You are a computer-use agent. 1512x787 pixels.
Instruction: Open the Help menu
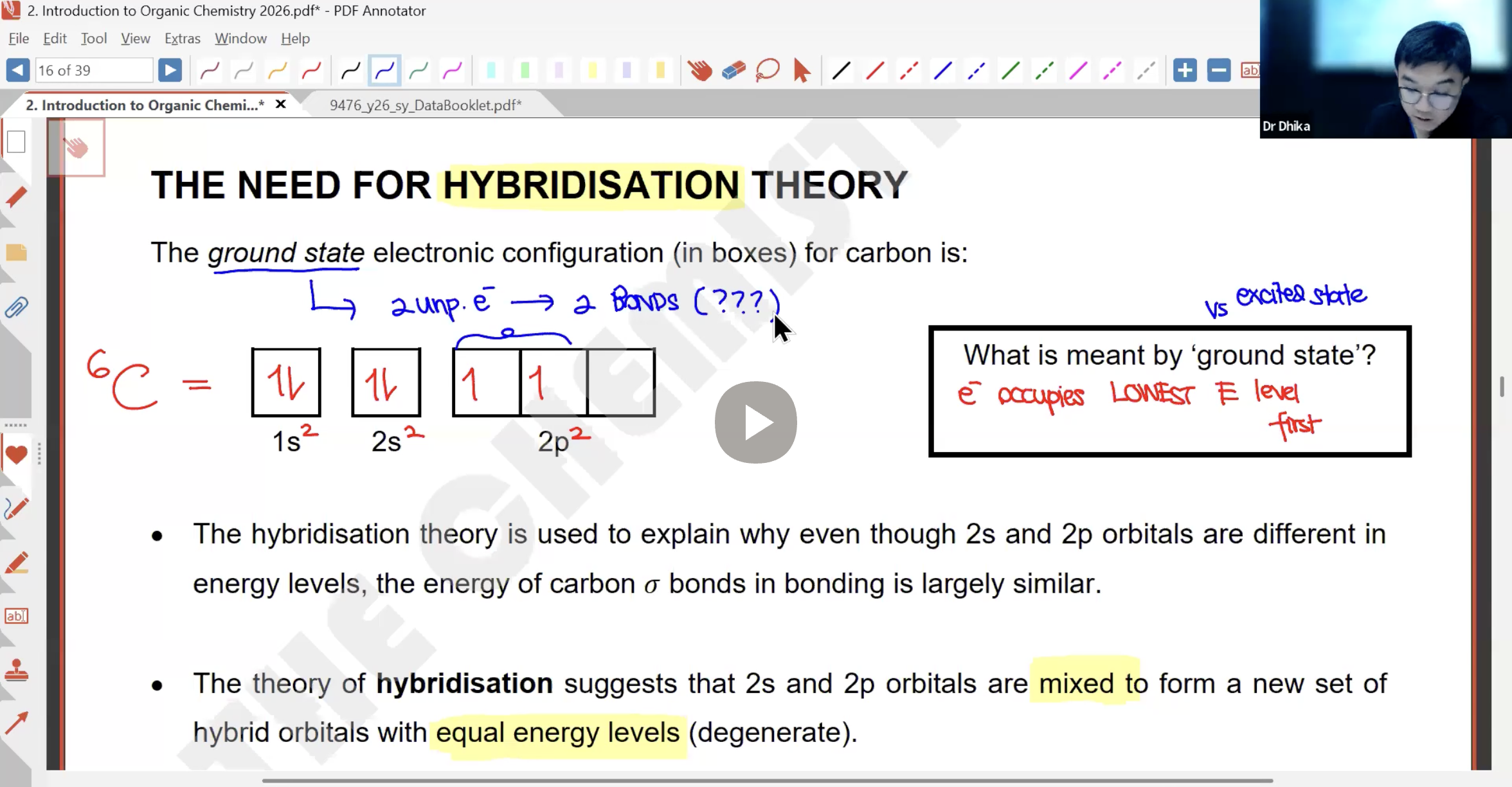click(296, 39)
